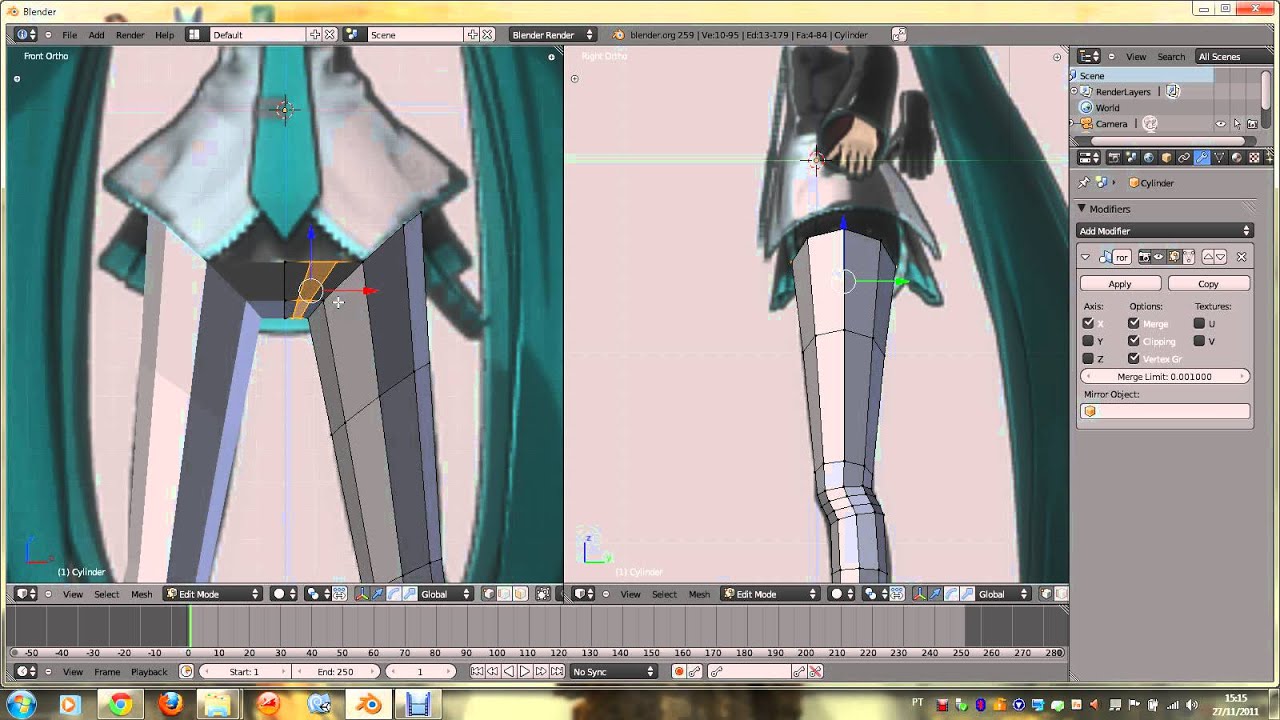Open the File menu
This screenshot has width=1280, height=720.
69,35
